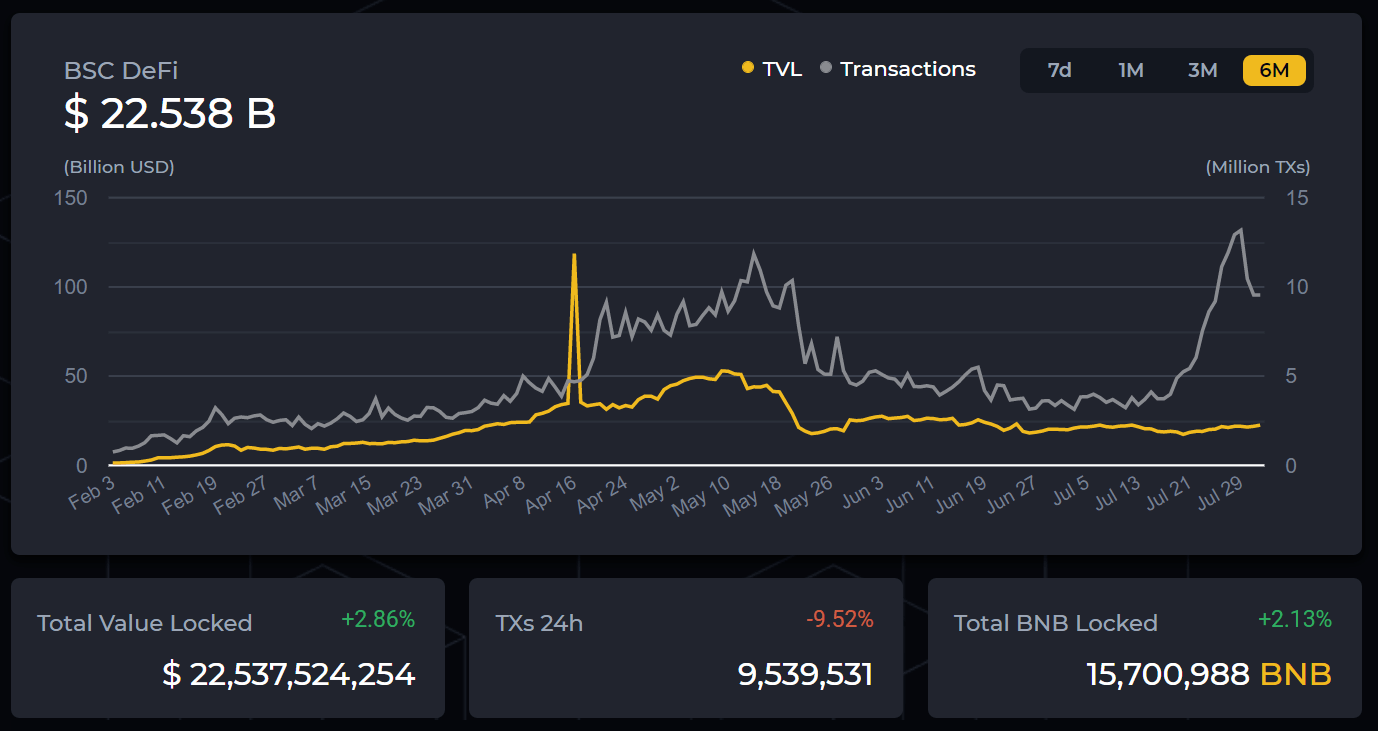Click the (Million TXs) axis label
Image resolution: width=1378 pixels, height=731 pixels.
(x=1258, y=167)
